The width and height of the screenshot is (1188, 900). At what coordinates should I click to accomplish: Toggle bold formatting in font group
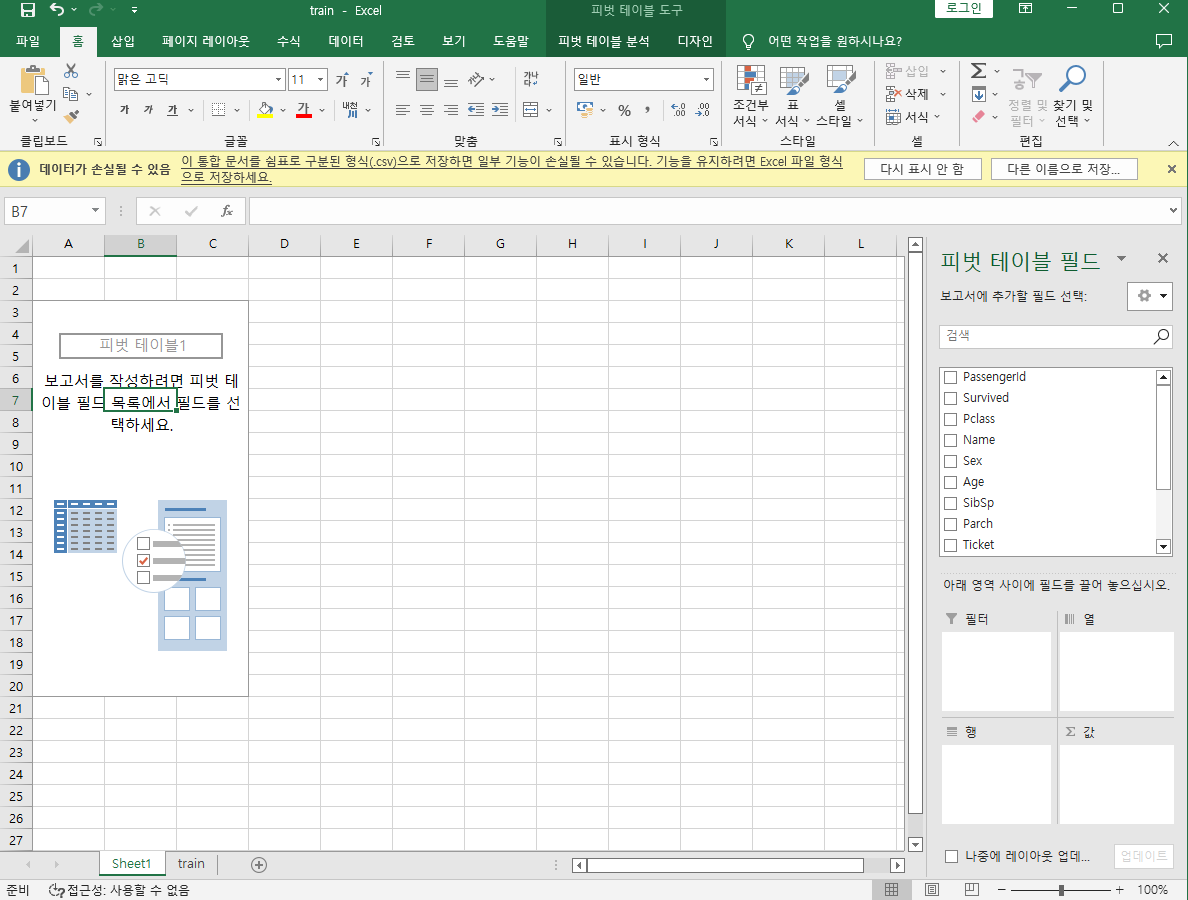pos(124,110)
